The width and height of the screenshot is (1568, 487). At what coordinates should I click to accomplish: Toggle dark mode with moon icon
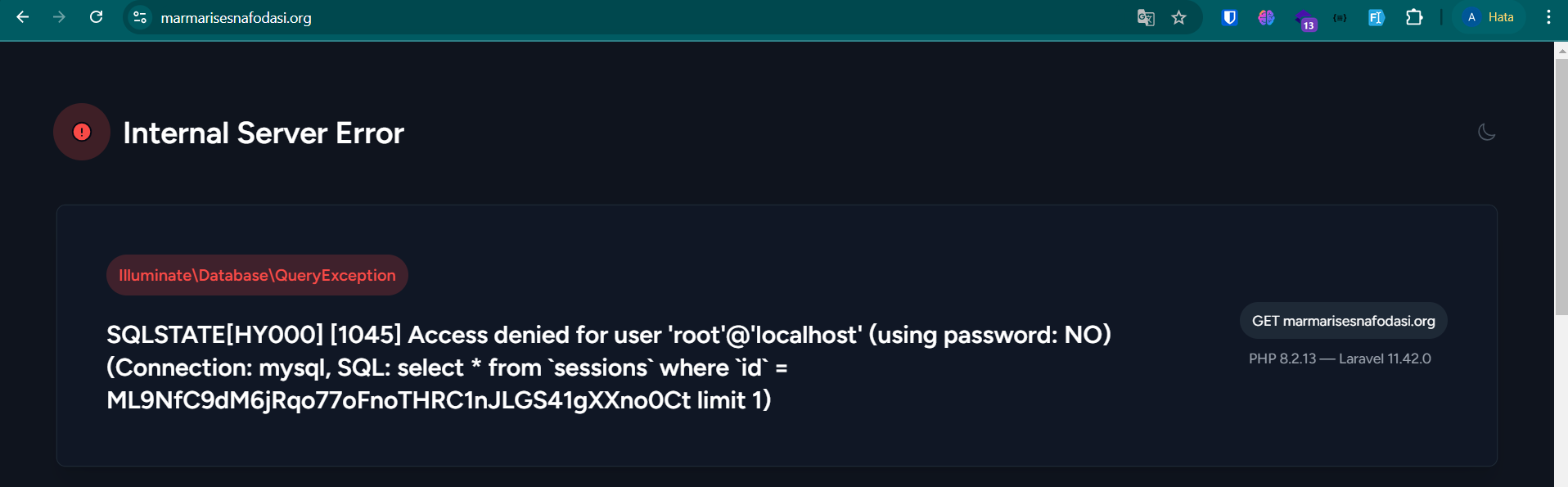pos(1487,132)
